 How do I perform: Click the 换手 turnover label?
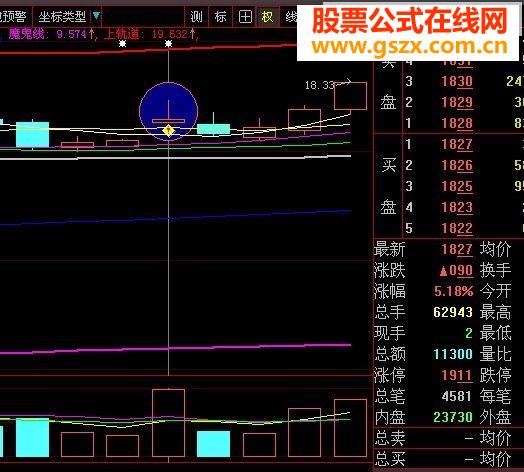[x=495, y=270]
